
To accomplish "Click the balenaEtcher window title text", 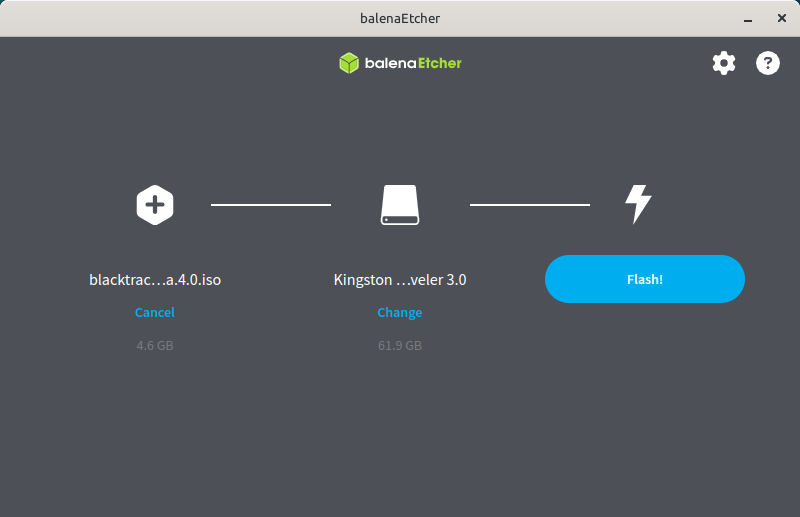I will coord(400,17).
